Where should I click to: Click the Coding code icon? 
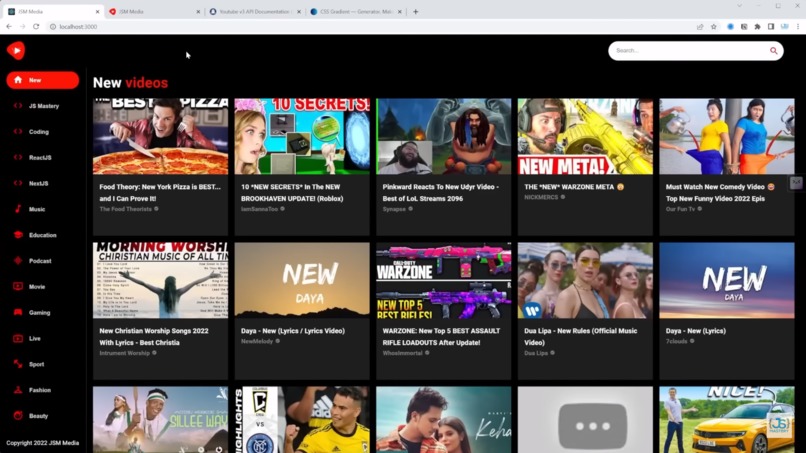[x=18, y=131]
